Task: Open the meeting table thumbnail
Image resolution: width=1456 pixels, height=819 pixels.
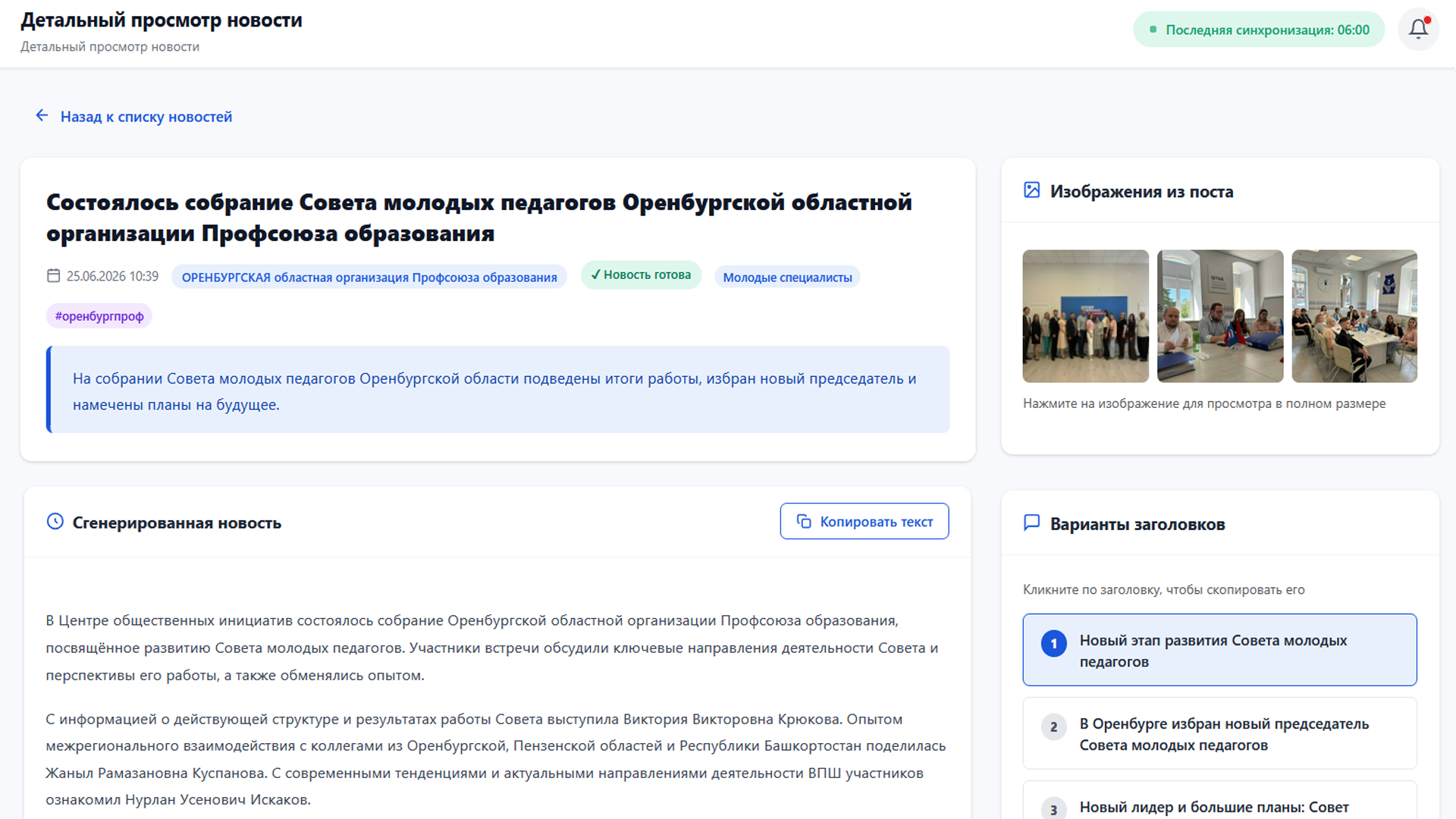Action: click(x=1354, y=316)
